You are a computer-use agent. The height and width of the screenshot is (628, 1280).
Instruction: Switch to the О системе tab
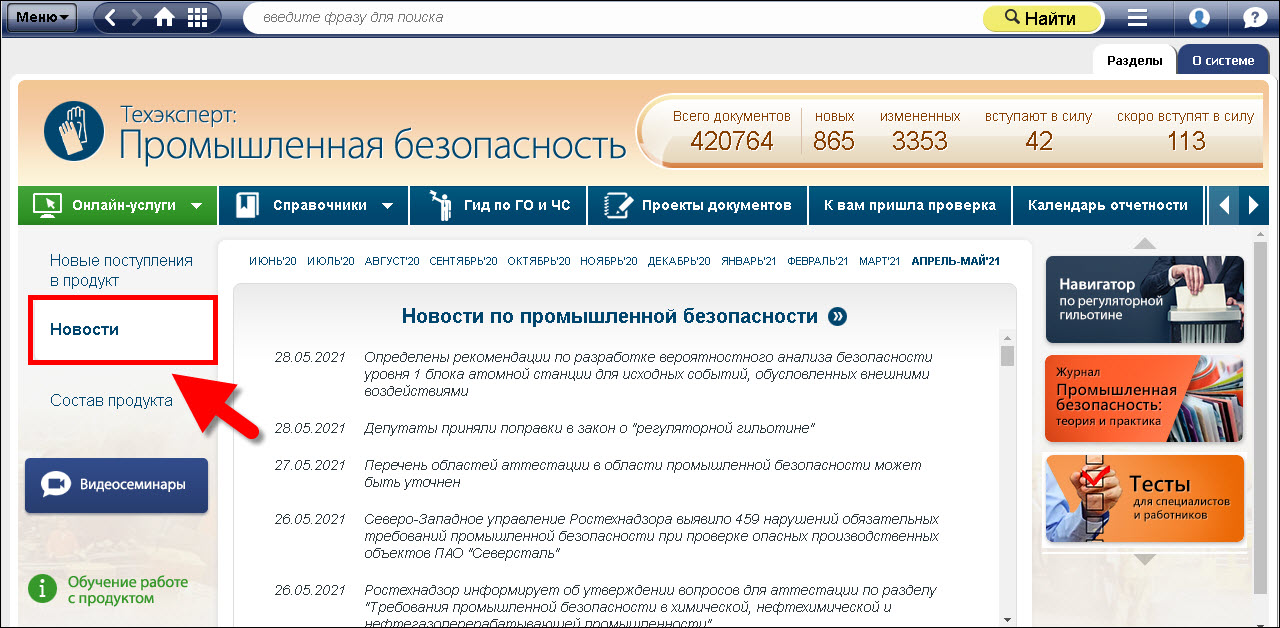tap(1222, 61)
